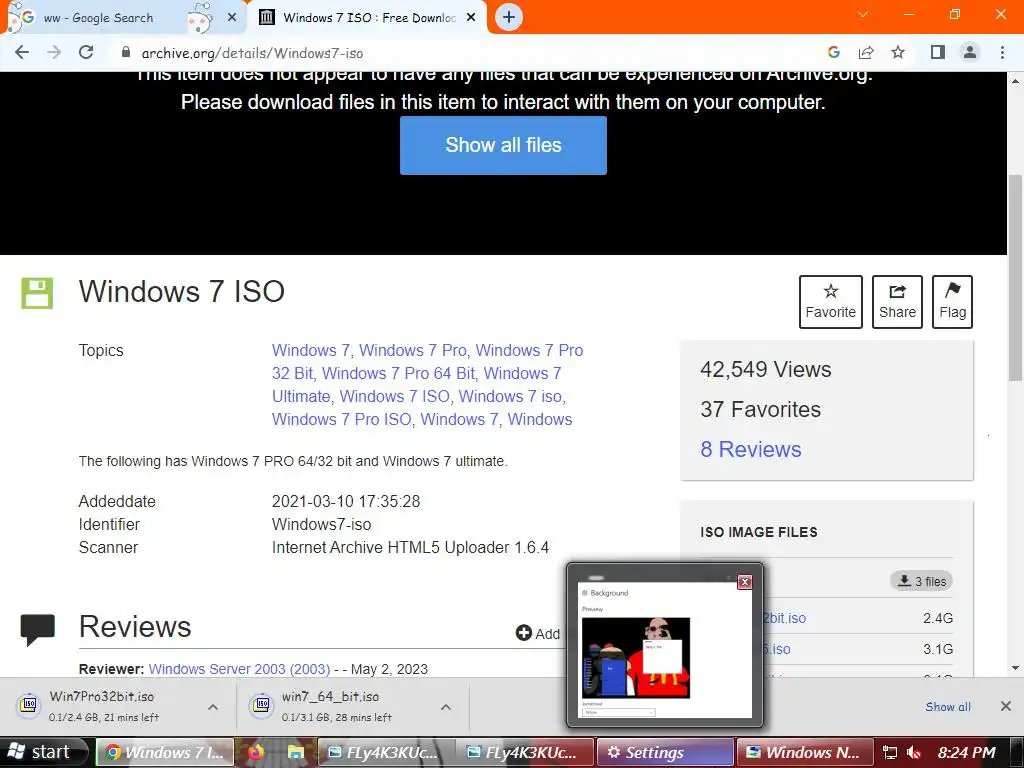Open a new tab with the plus button

509,17
